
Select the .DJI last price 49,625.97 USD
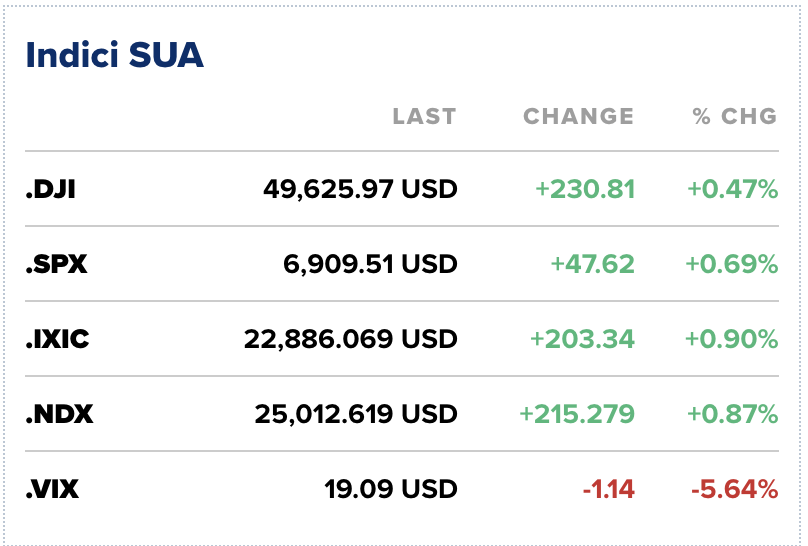[x=360, y=189]
